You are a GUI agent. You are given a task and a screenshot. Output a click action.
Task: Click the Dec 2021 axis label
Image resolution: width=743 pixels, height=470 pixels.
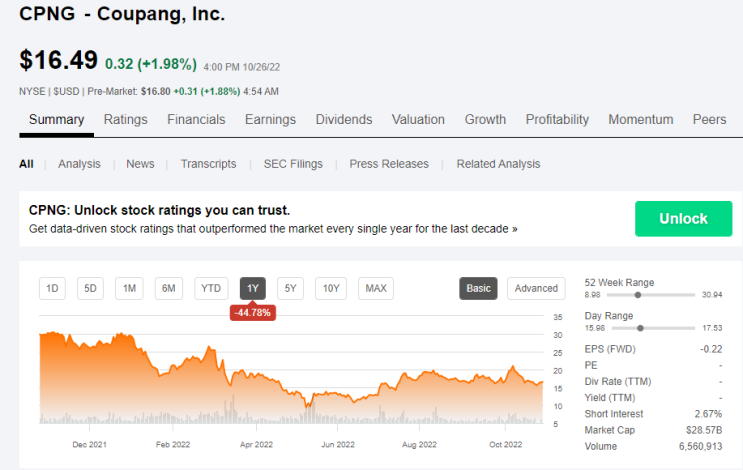point(90,444)
